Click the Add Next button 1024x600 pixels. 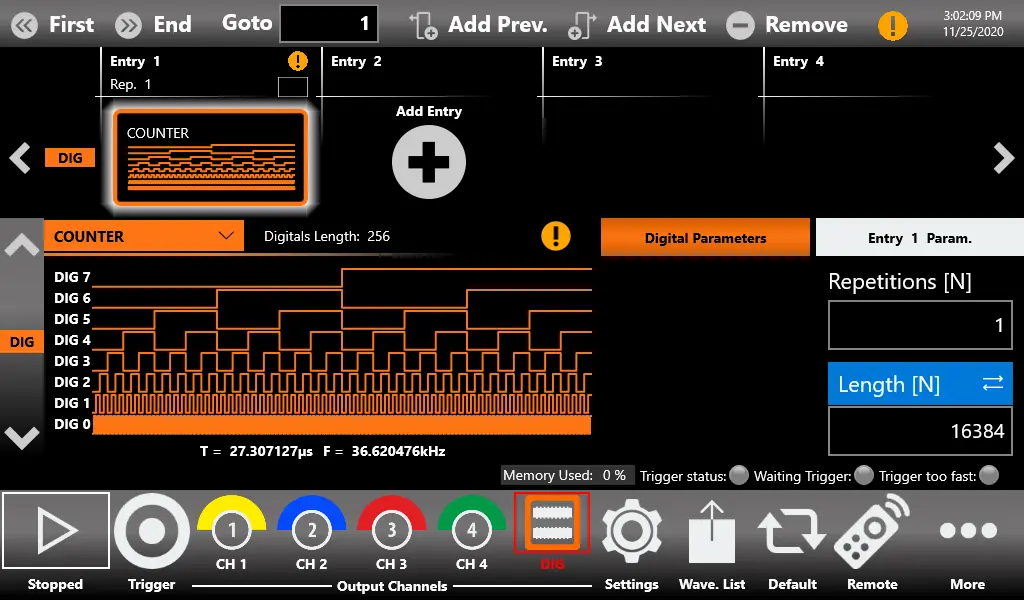click(637, 25)
